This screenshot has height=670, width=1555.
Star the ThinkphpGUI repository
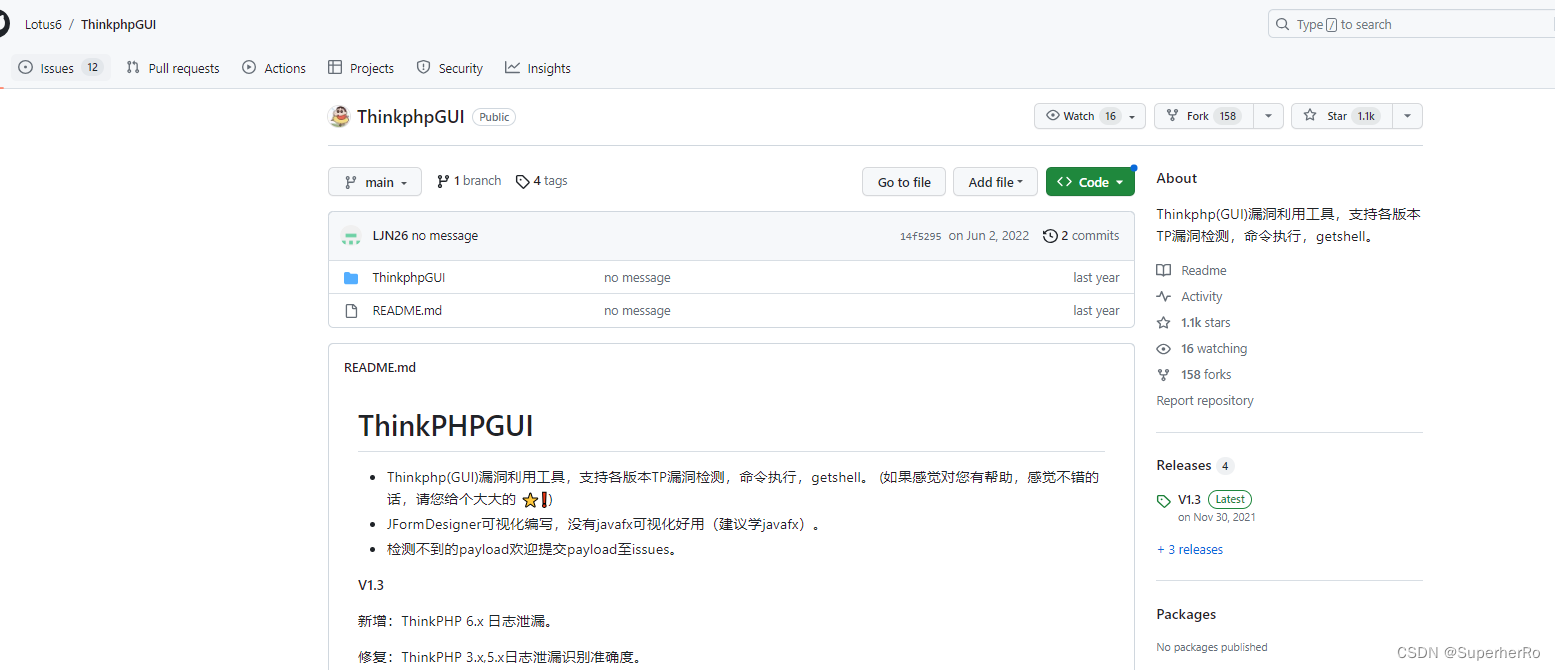[1338, 115]
